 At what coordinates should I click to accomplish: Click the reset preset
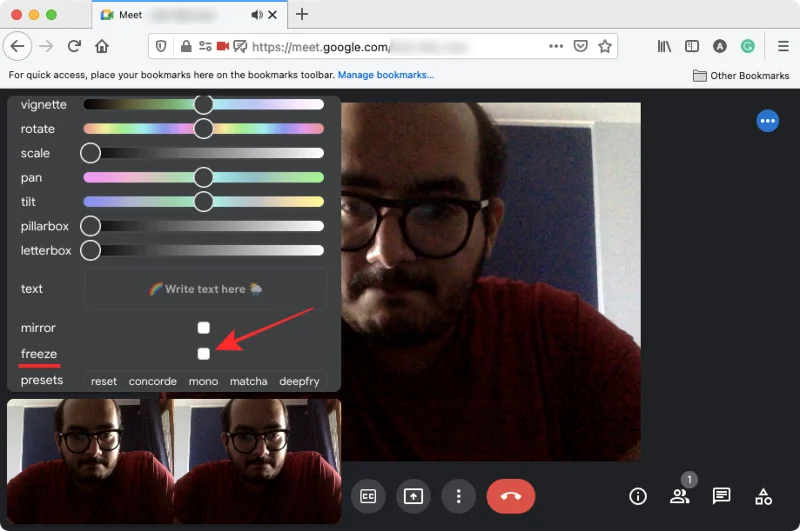[104, 381]
